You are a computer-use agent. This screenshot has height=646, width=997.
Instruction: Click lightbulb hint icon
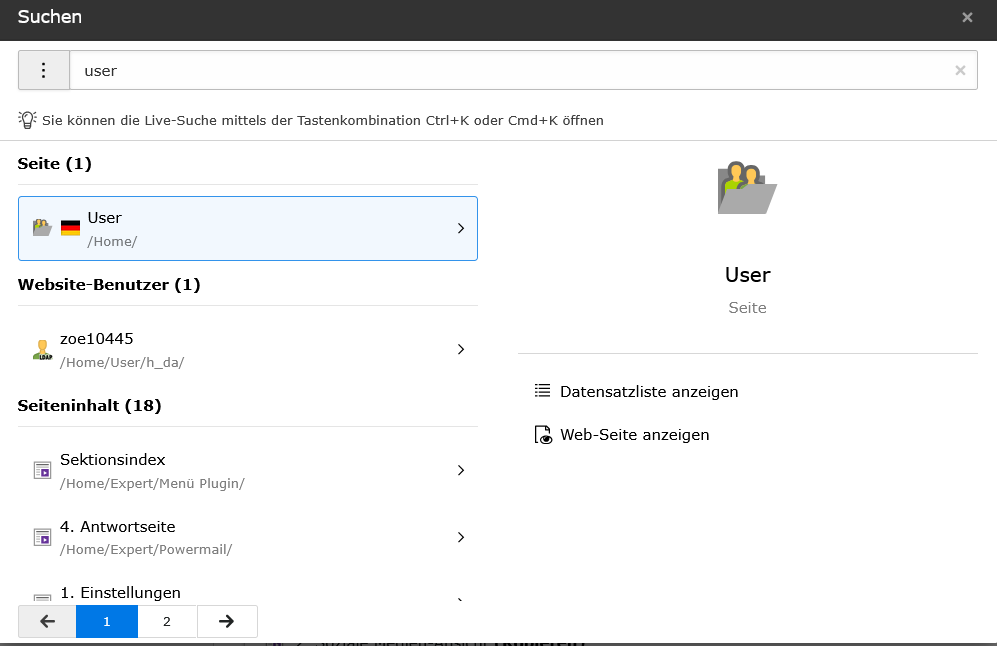(27, 120)
